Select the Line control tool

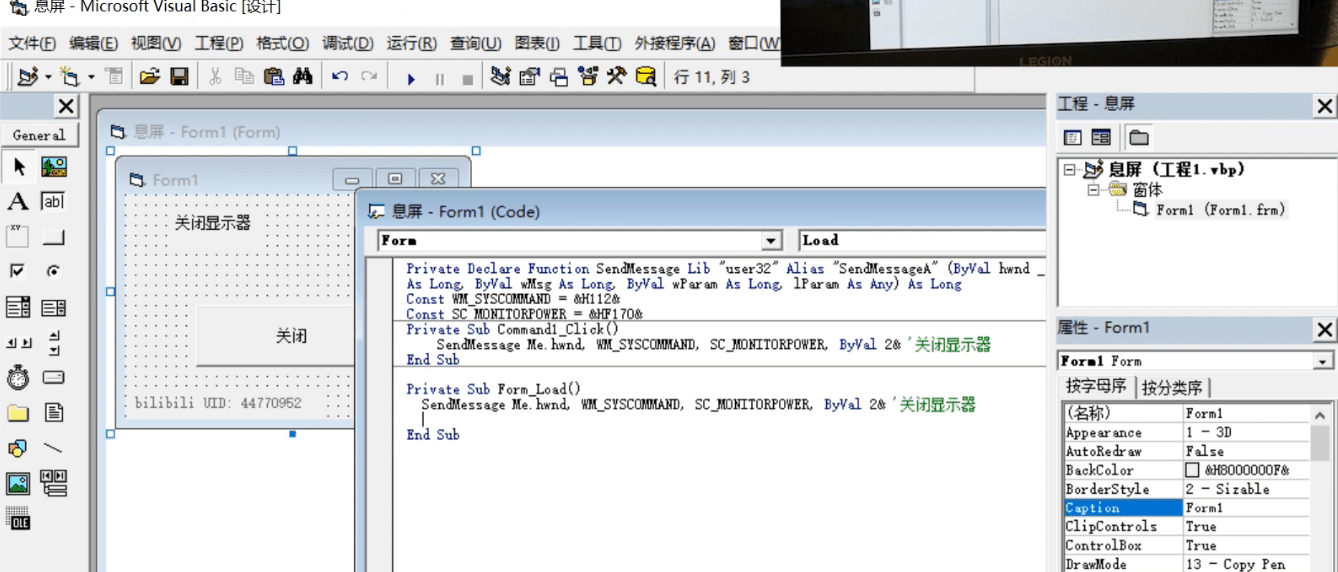53,448
